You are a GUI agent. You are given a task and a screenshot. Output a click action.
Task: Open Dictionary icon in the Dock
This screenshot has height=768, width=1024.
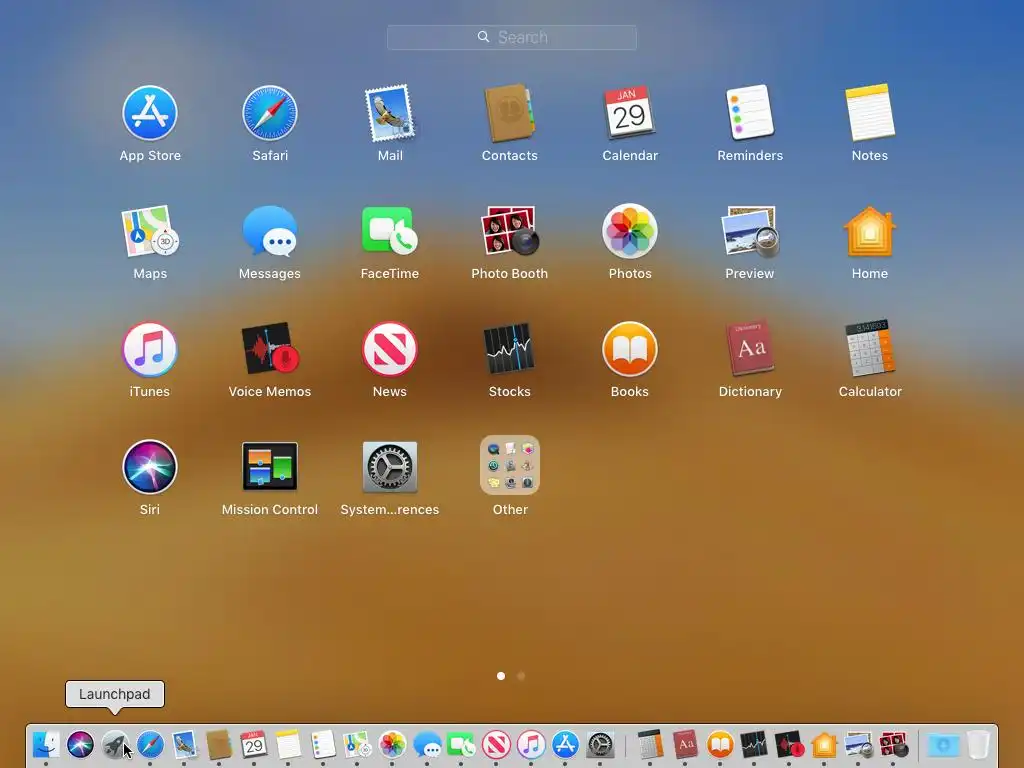click(685, 744)
